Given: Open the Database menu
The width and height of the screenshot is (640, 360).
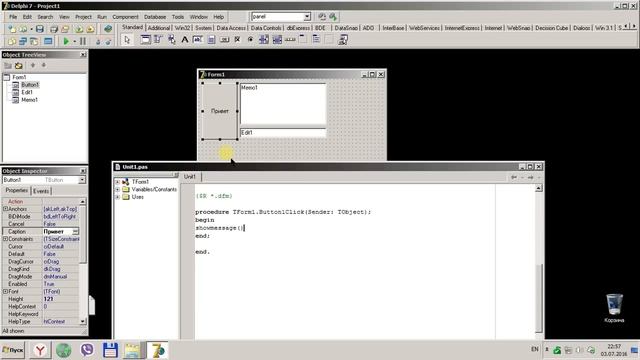Looking at the screenshot, I should 155,17.
